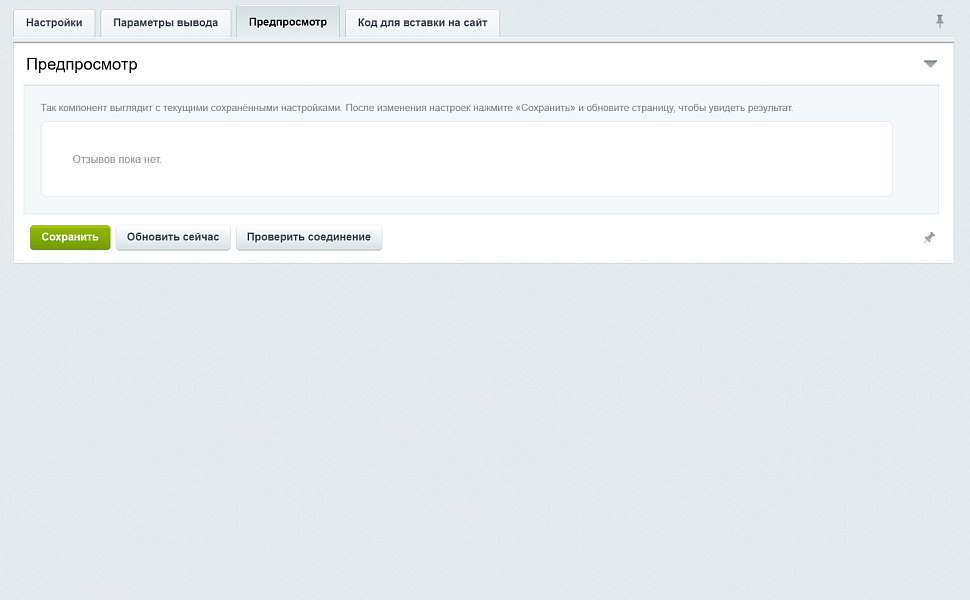
Task: Click the Обновить сейчас button
Action: (x=173, y=238)
